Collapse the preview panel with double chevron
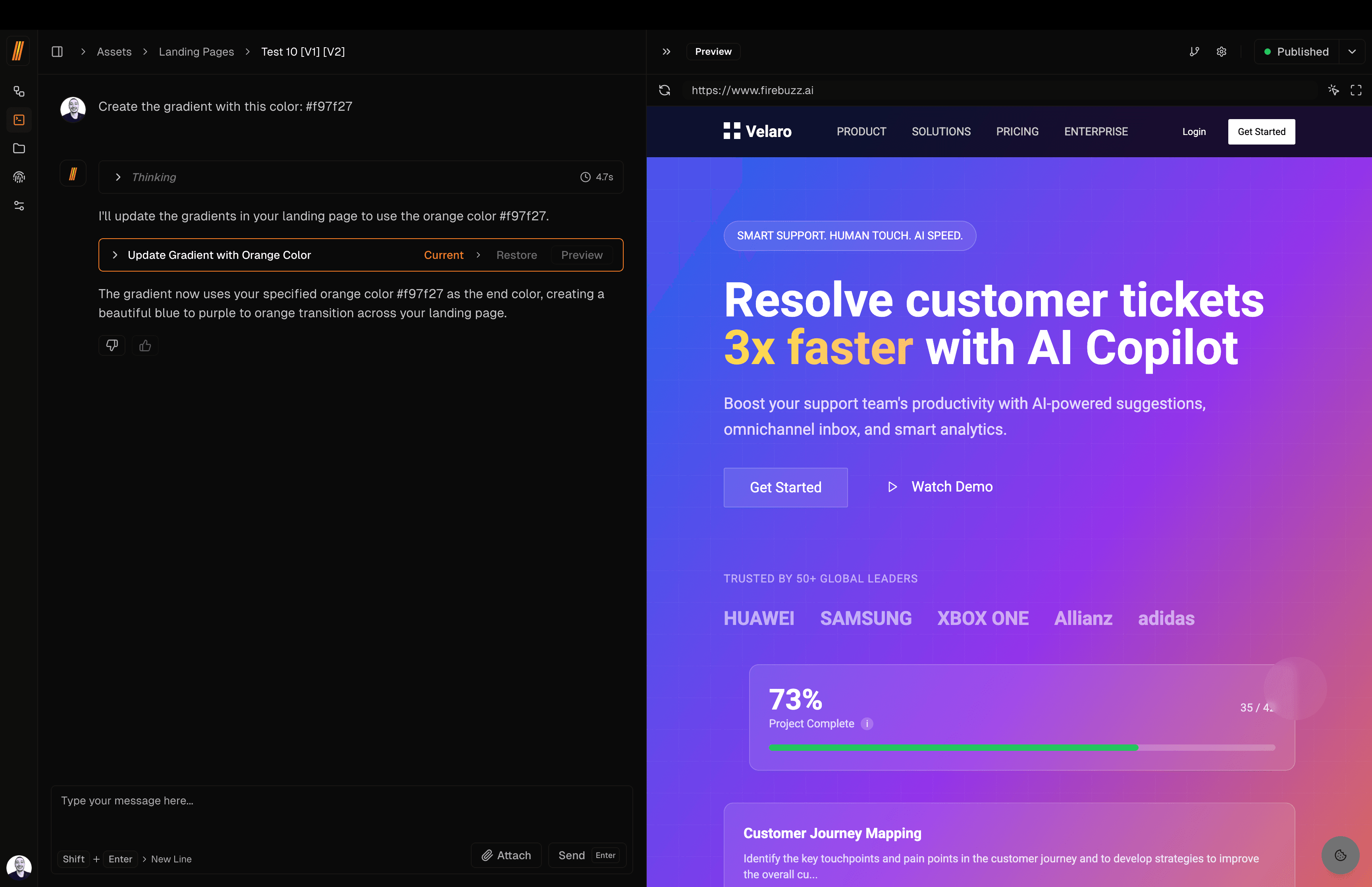This screenshot has width=1372, height=887. click(666, 52)
